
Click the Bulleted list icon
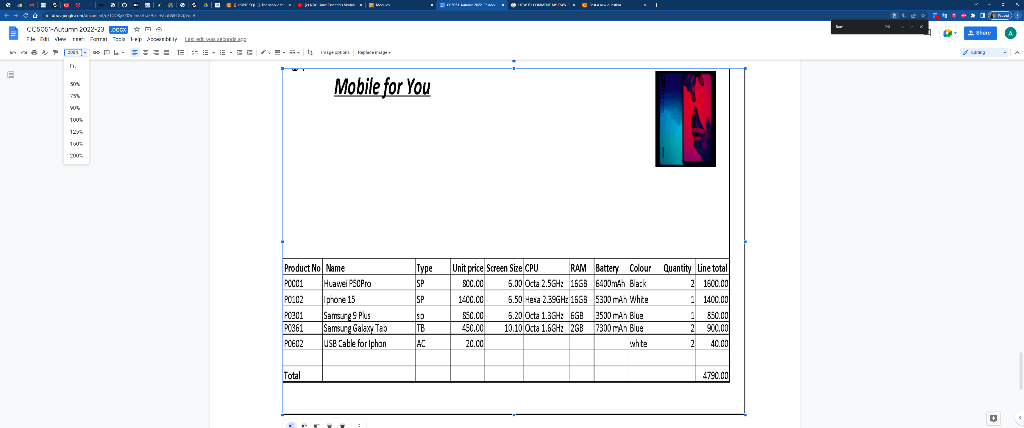coord(206,52)
